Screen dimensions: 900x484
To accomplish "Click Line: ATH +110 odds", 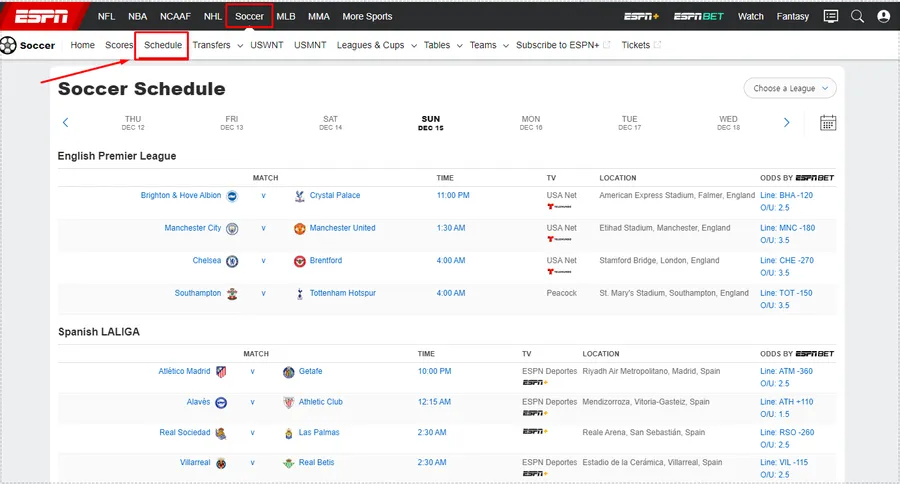I will coord(787,402).
